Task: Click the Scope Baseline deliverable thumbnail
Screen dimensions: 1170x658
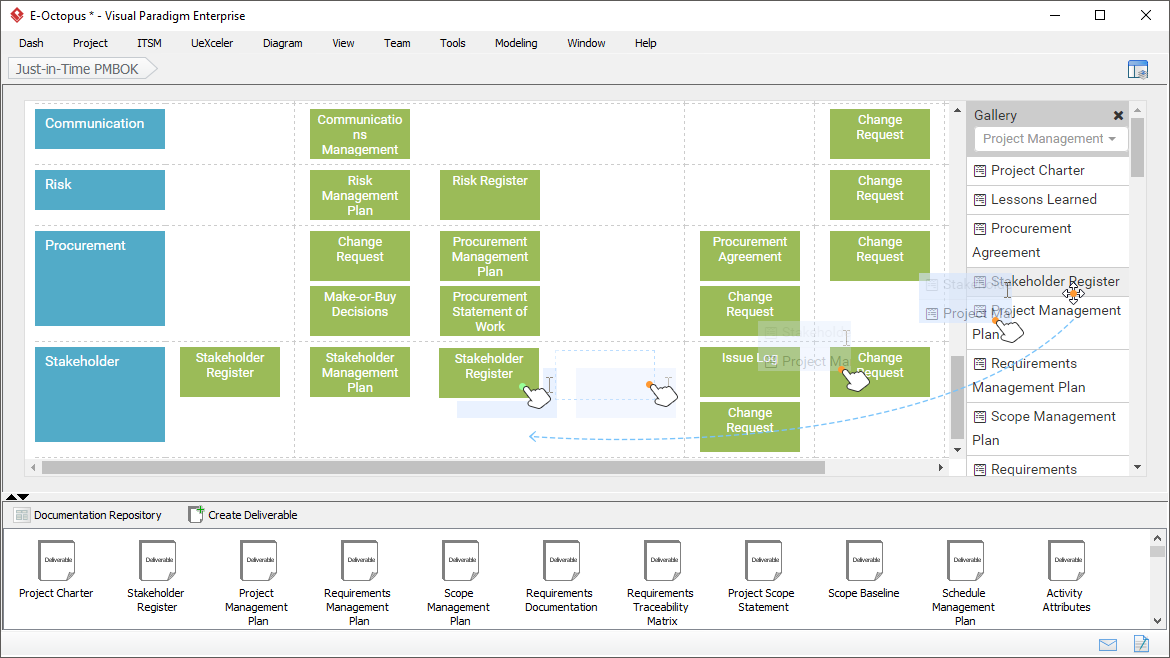Action: pyautogui.click(x=864, y=561)
